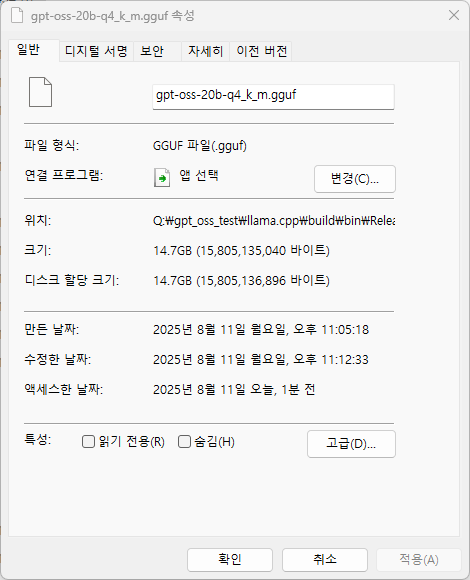Confirm with the 확인 button

coord(230,559)
